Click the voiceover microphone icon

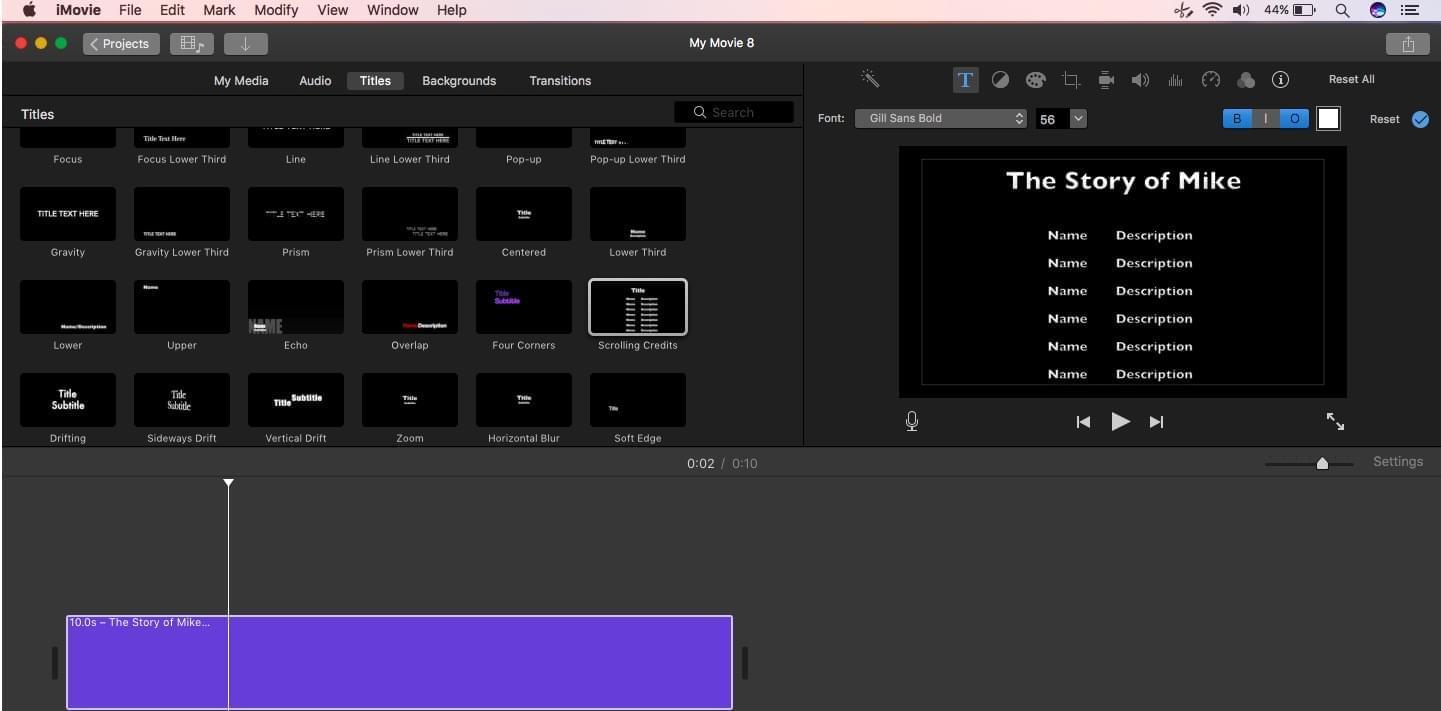click(911, 420)
